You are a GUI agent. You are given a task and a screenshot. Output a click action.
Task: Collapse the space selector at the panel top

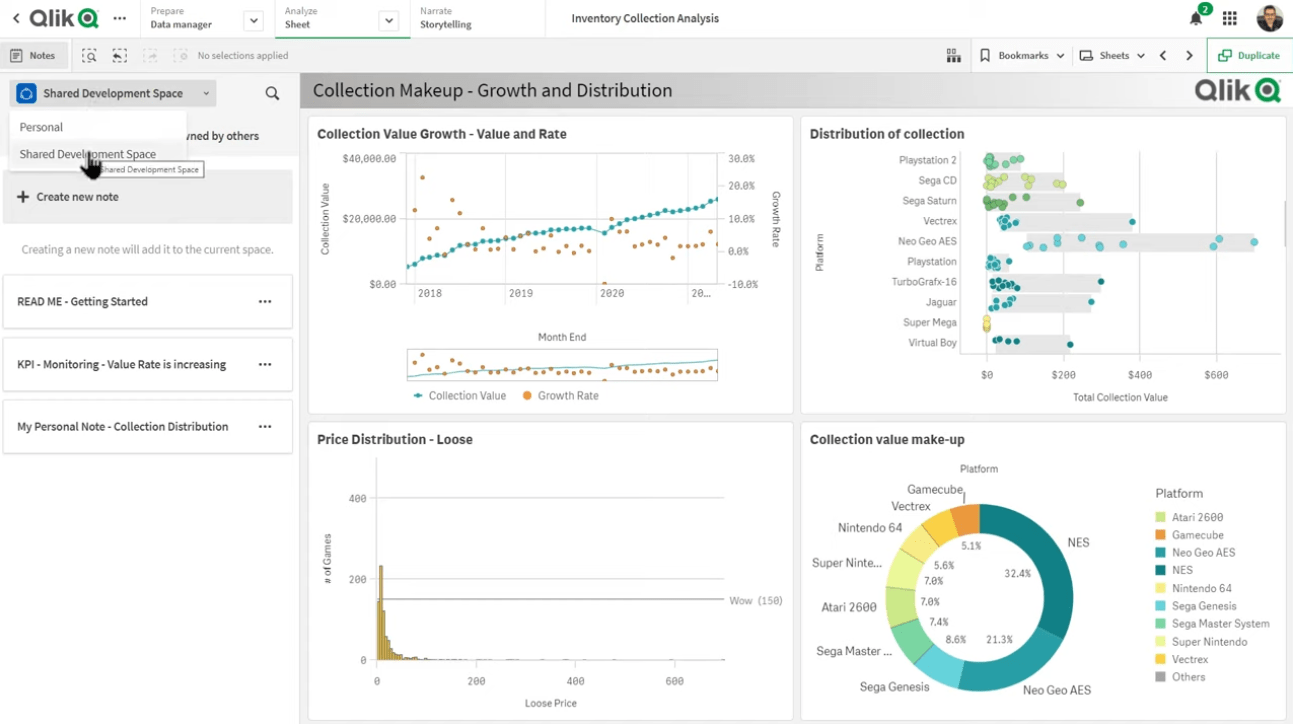[x=114, y=93]
